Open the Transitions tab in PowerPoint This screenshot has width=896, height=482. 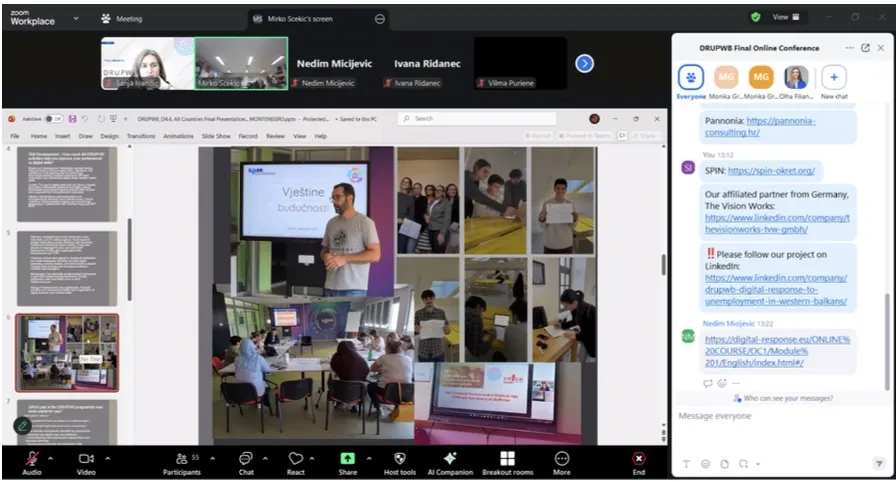141,136
